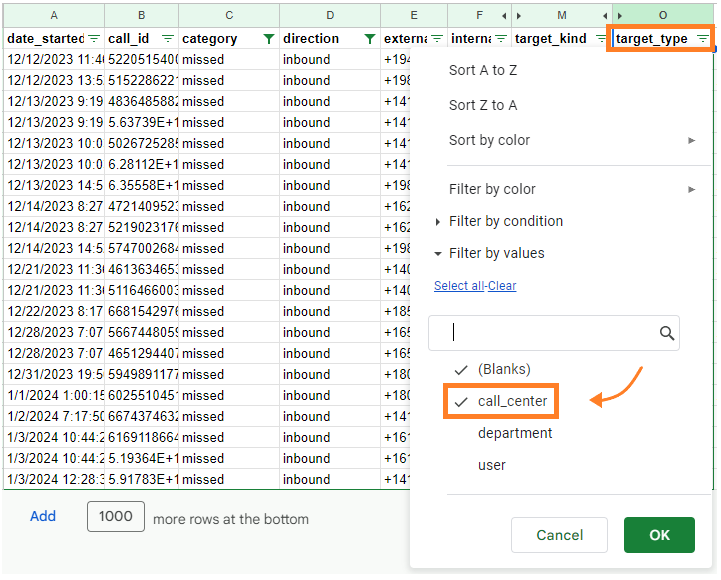Expand hidden columns arrow left of column O
The image size is (721, 580).
(x=620, y=16)
